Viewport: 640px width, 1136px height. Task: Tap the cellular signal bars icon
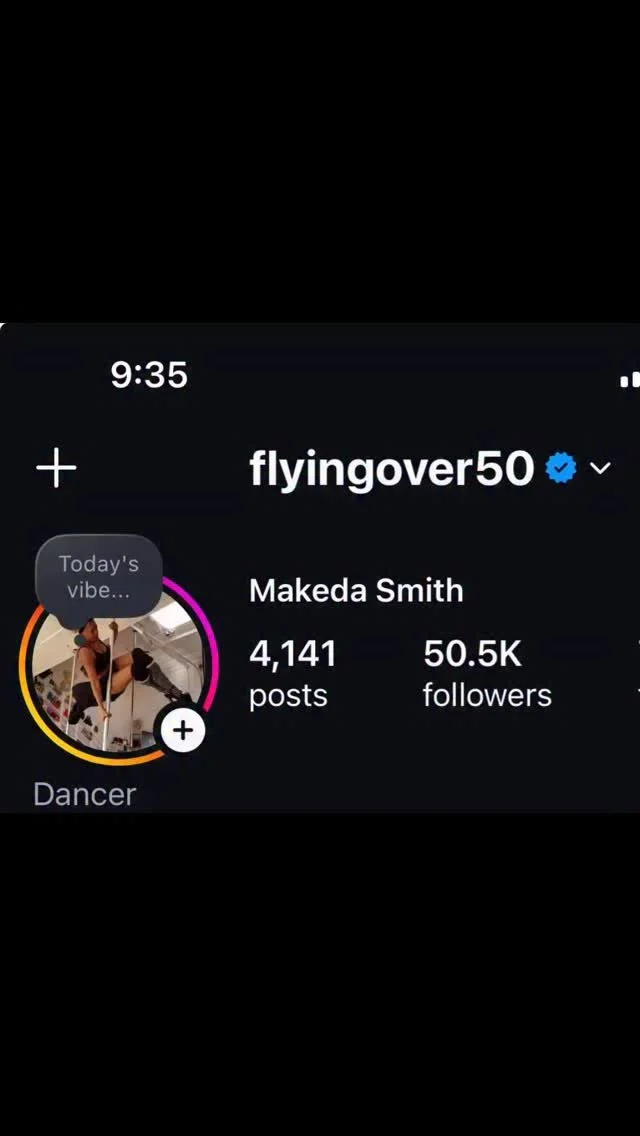(x=630, y=379)
